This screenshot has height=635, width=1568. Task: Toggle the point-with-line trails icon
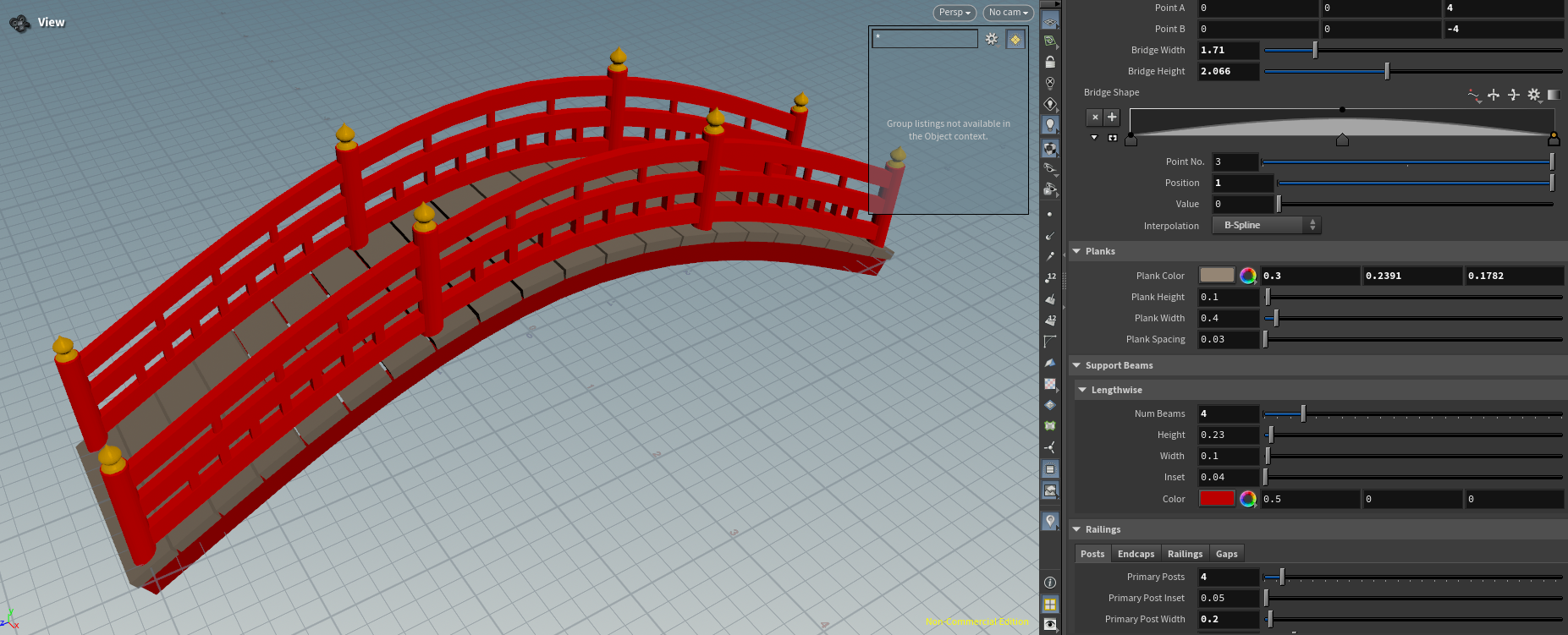(1050, 256)
